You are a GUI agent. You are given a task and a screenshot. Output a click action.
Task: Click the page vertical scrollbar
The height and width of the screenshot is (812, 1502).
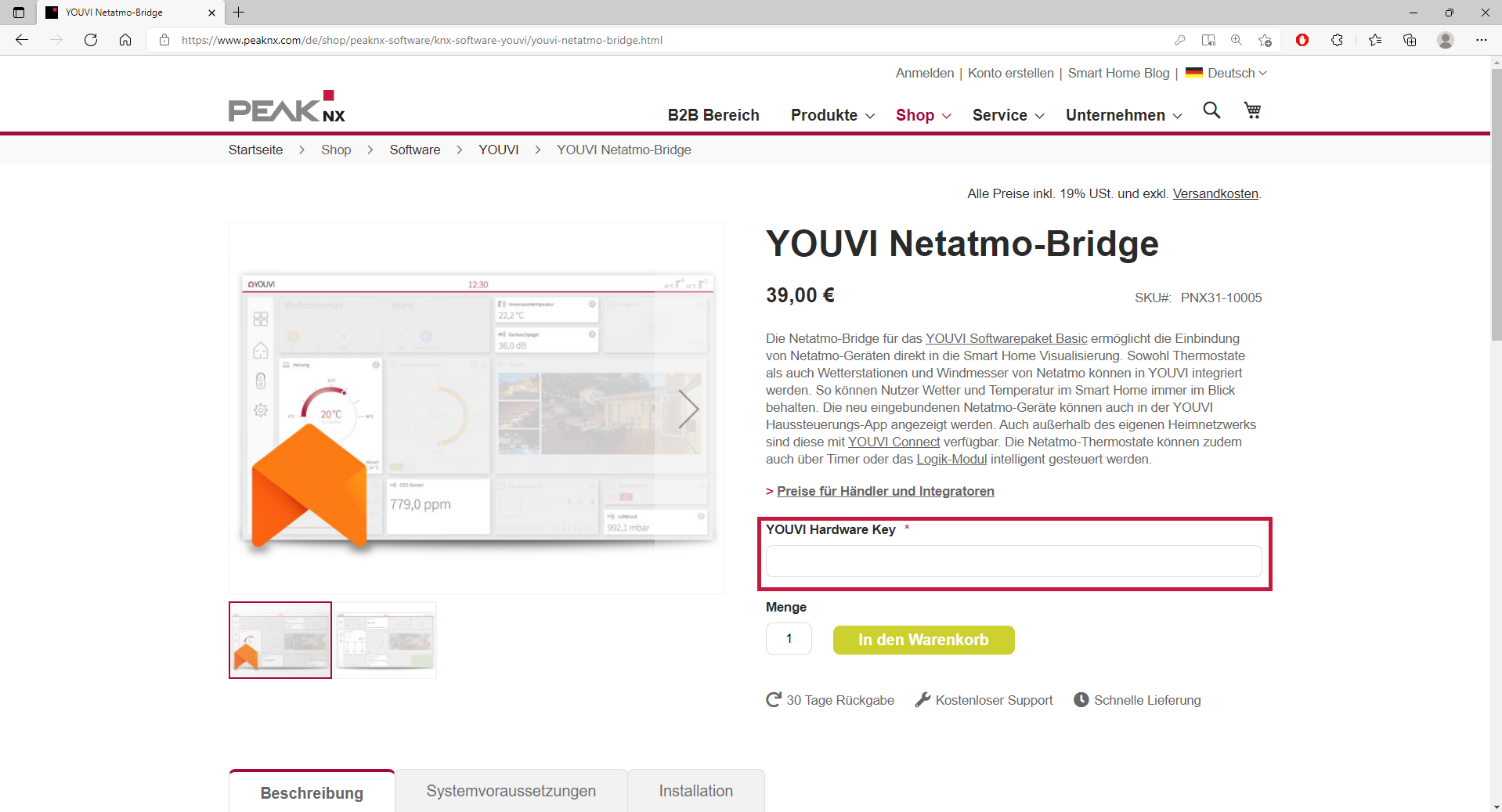coord(1496,204)
